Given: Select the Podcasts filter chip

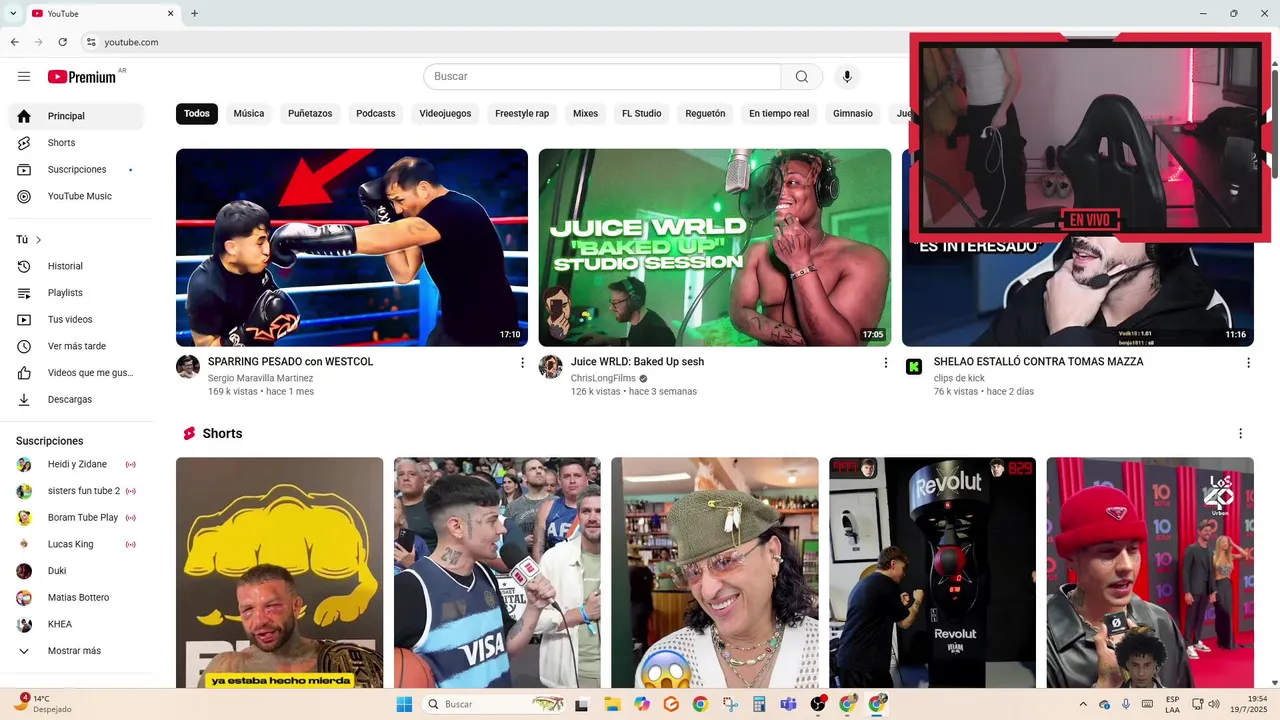Looking at the screenshot, I should pyautogui.click(x=376, y=114).
